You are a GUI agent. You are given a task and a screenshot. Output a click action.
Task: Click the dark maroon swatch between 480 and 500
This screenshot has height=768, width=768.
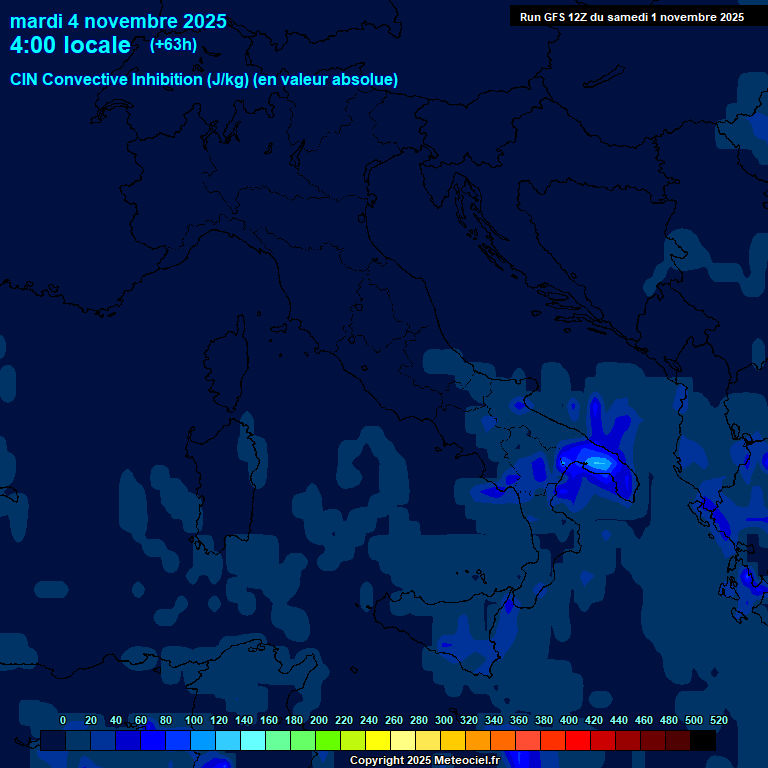pos(678,740)
